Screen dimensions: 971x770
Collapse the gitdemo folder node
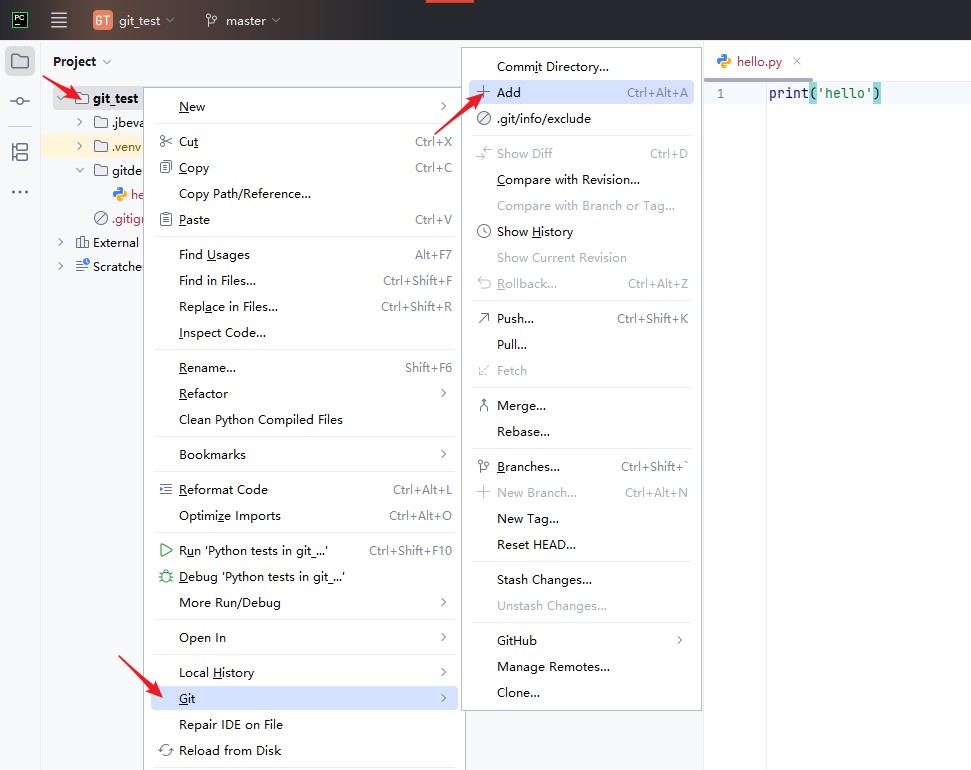(79, 170)
